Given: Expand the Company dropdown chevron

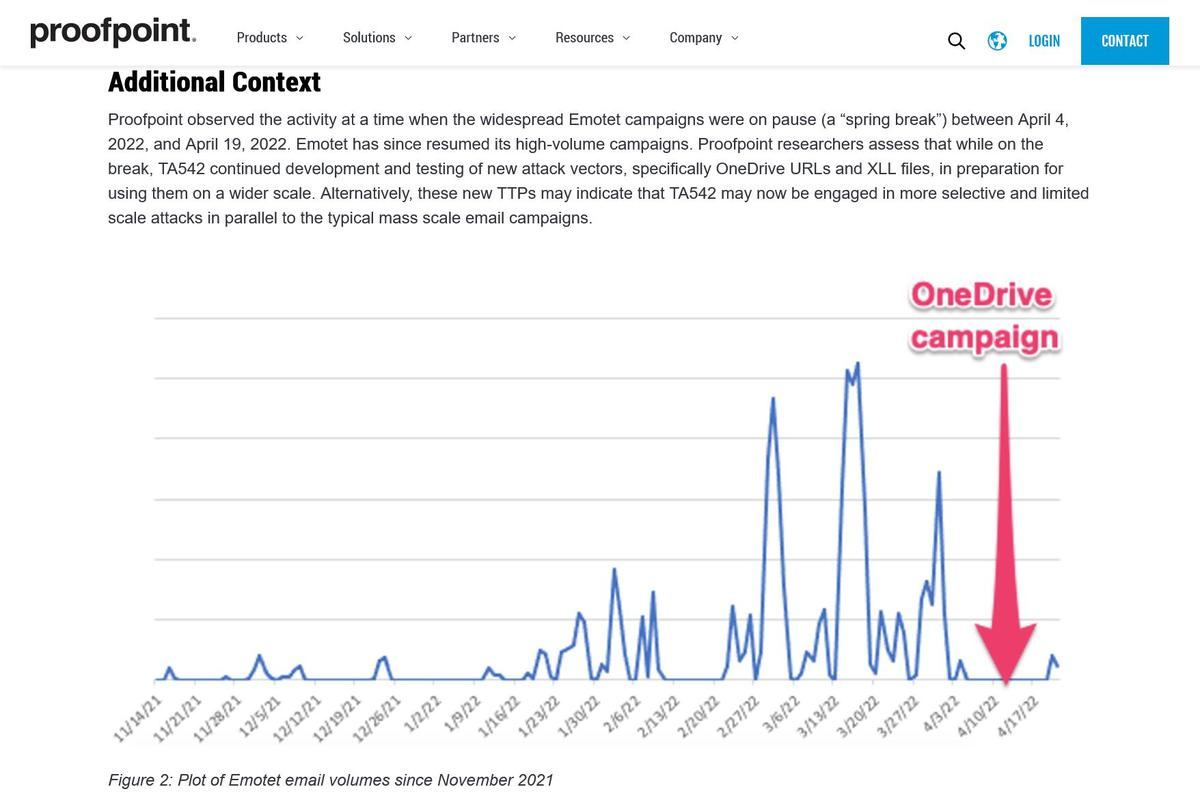Looking at the screenshot, I should pos(734,38).
